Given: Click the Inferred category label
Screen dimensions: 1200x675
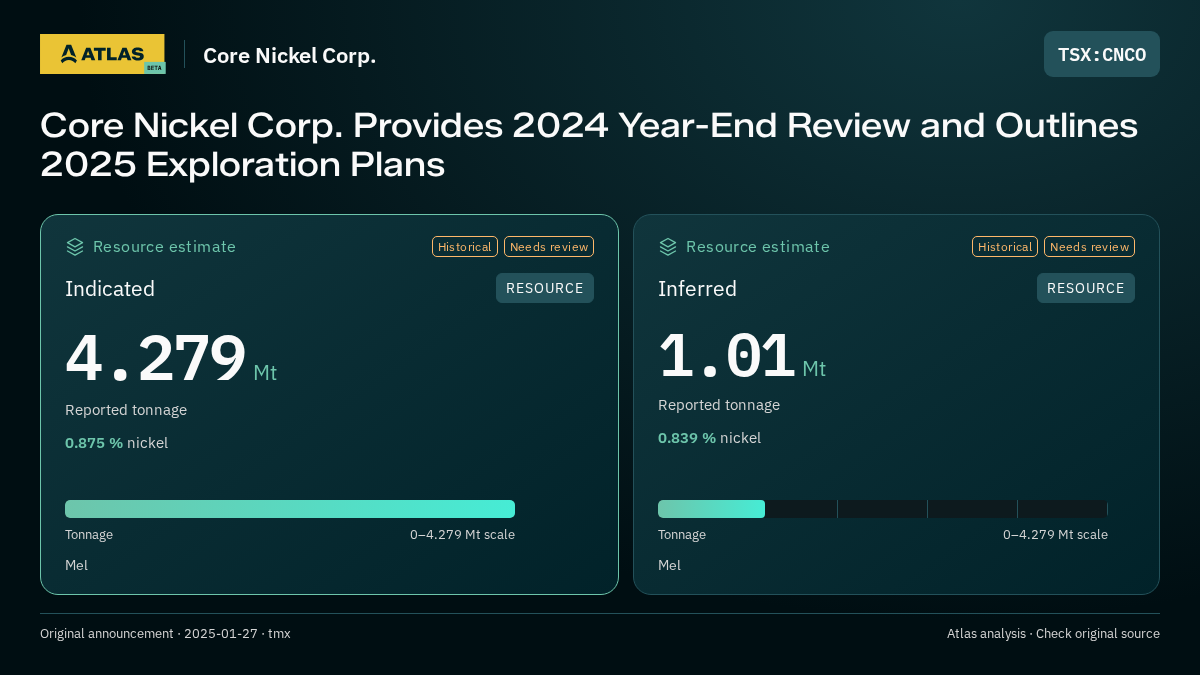Looking at the screenshot, I should pyautogui.click(x=697, y=289).
